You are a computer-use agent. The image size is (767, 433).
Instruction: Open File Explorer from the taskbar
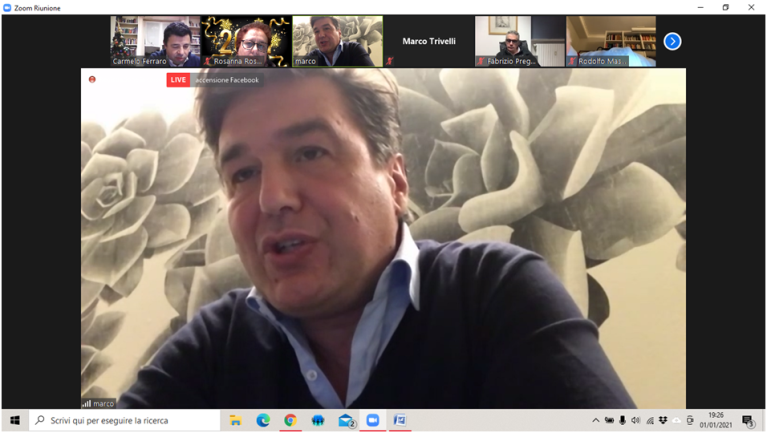pos(236,421)
